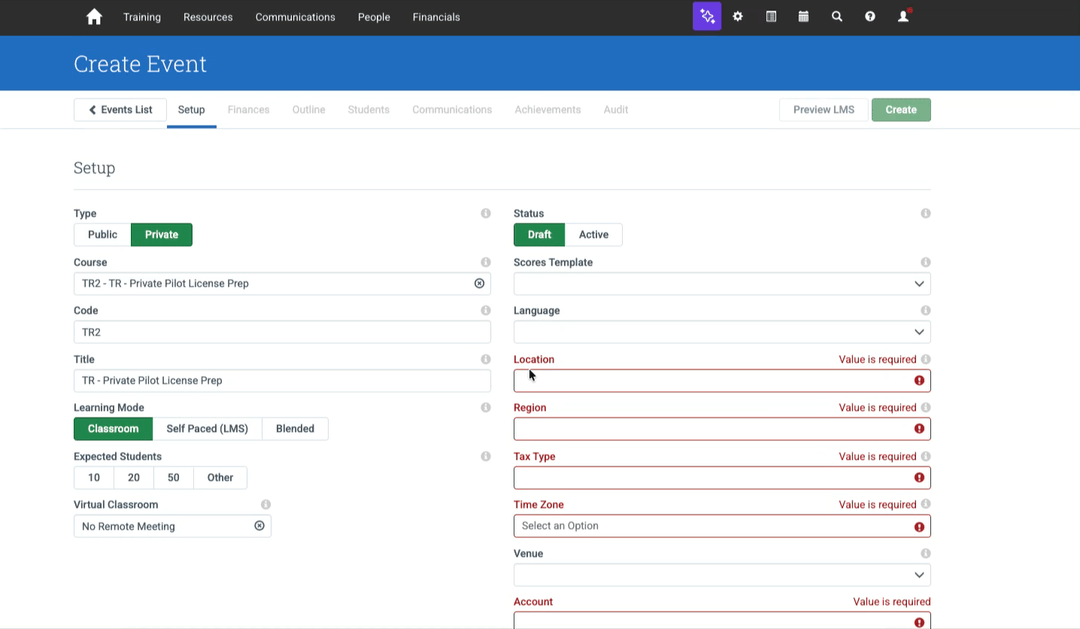Show info for the Course field
The height and width of the screenshot is (629, 1080).
(486, 262)
